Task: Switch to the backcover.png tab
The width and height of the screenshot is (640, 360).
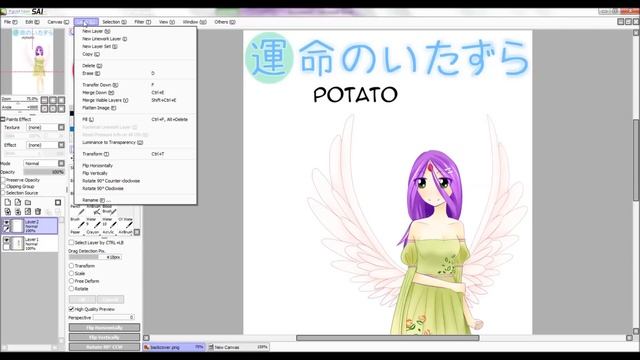Action: point(174,347)
